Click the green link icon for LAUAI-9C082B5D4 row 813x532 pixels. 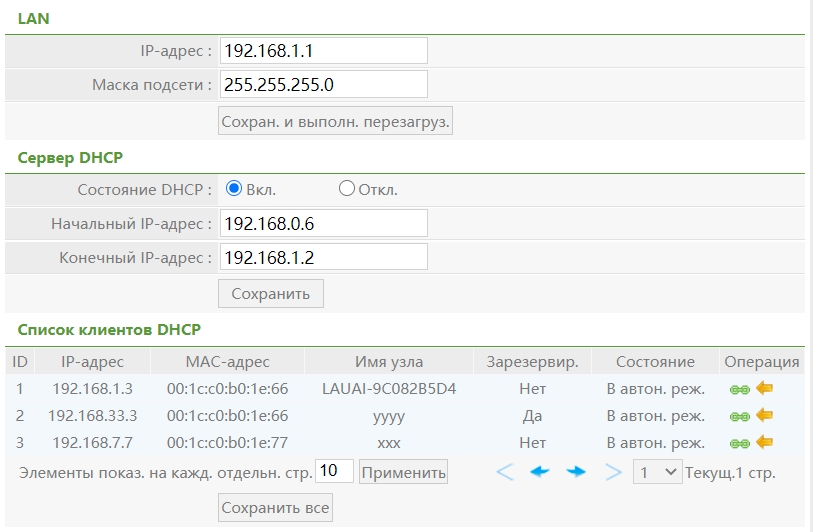739,389
